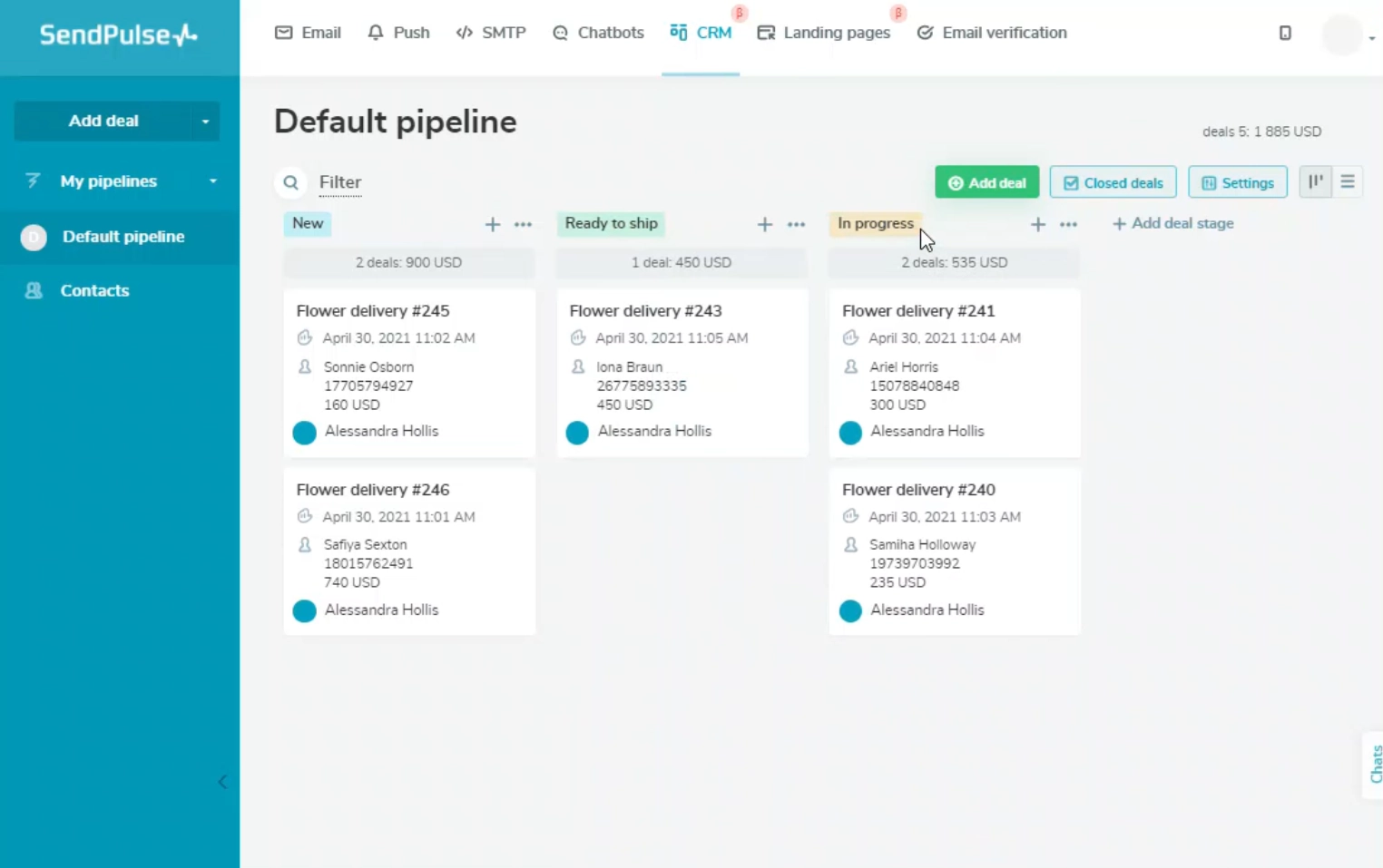Switch to list view layout

[1348, 181]
